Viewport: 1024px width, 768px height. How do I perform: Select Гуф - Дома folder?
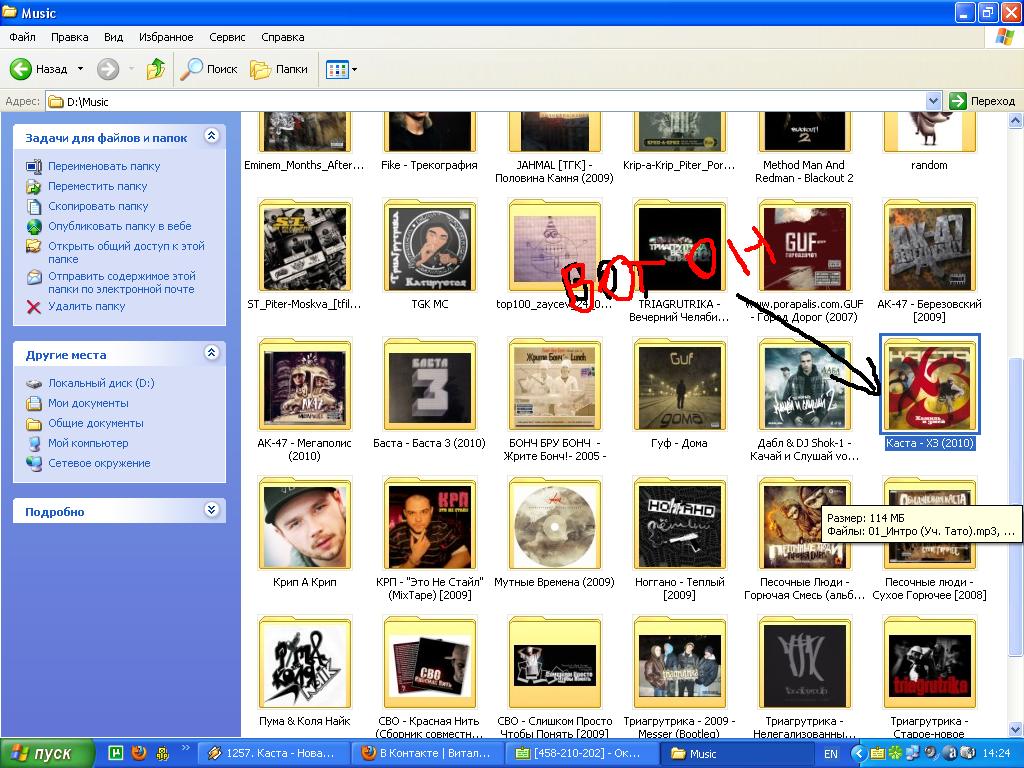(680, 385)
